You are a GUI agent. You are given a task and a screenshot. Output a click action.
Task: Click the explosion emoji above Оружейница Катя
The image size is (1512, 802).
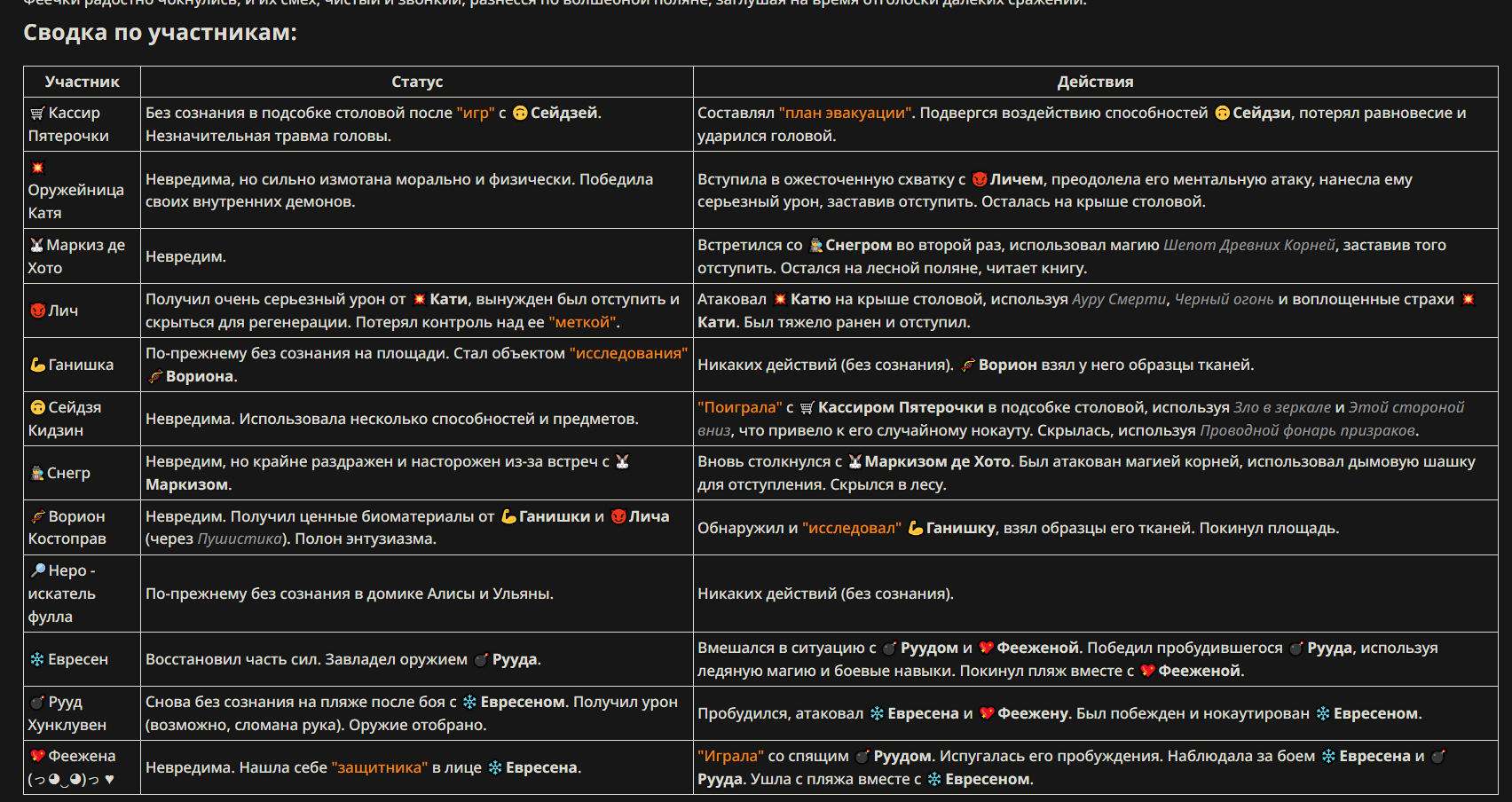tap(37, 168)
